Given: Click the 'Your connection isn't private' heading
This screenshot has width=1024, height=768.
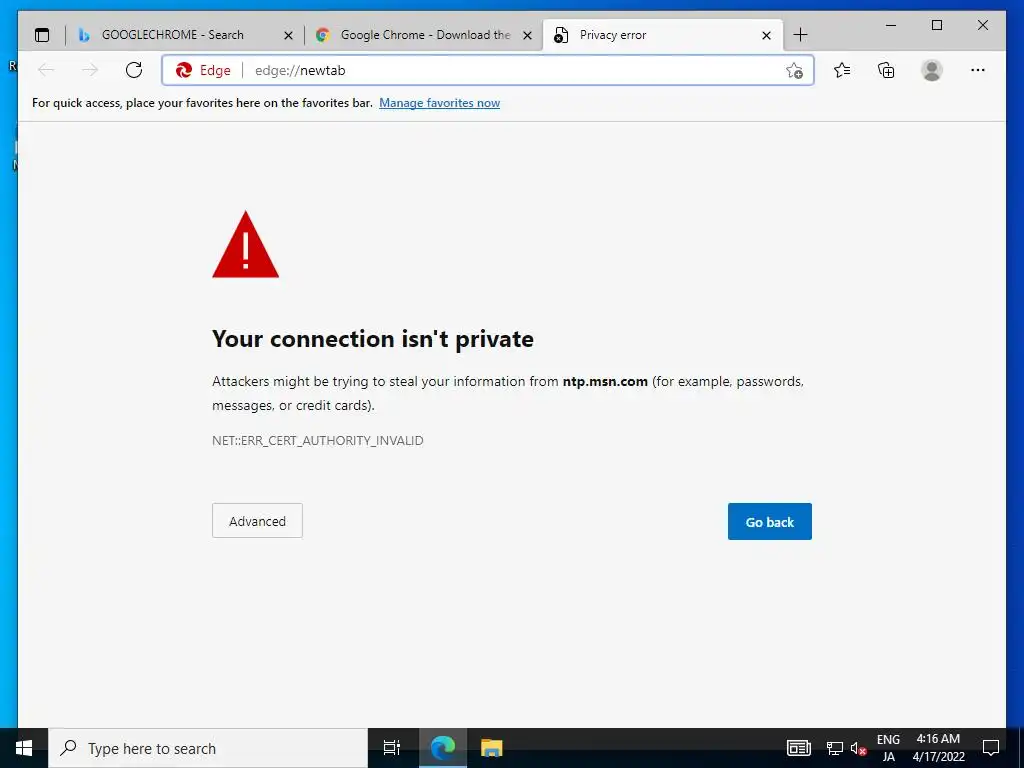Looking at the screenshot, I should (x=373, y=339).
